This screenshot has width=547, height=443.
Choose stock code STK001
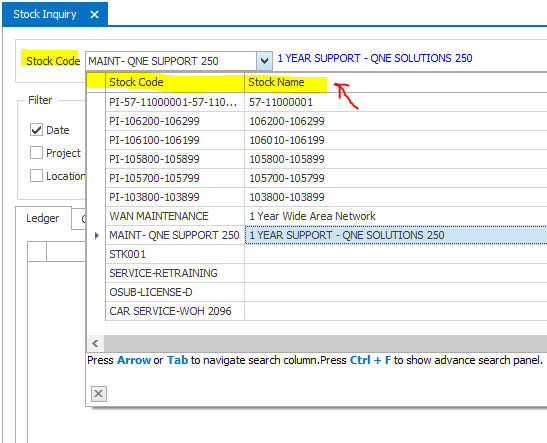point(175,254)
